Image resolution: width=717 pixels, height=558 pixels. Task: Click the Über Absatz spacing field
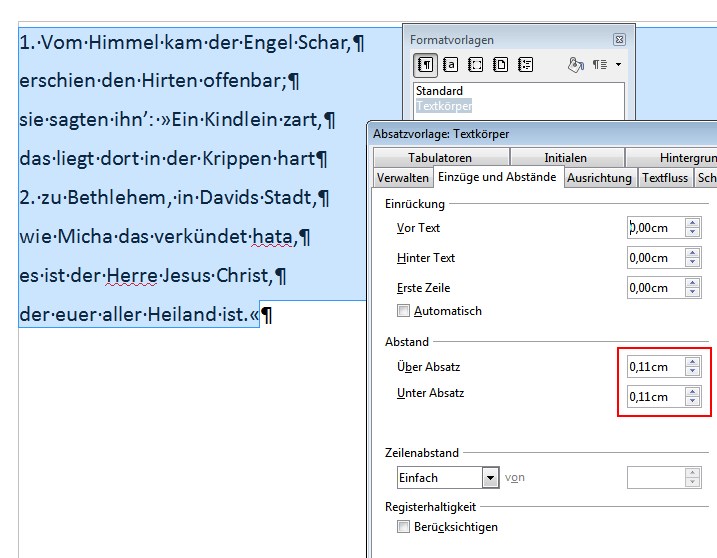(656, 367)
